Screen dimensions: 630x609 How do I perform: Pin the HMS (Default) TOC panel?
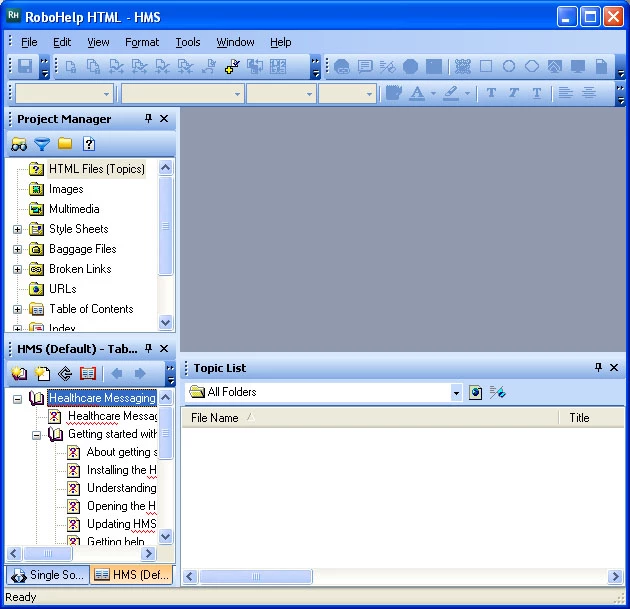point(148,348)
